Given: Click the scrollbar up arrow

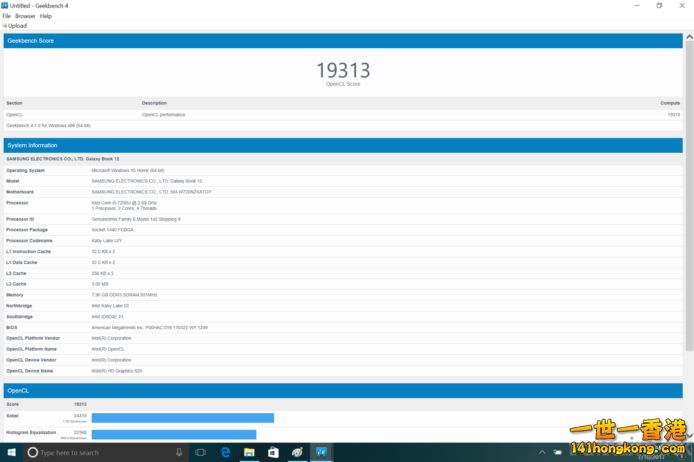Looking at the screenshot, I should (x=689, y=38).
